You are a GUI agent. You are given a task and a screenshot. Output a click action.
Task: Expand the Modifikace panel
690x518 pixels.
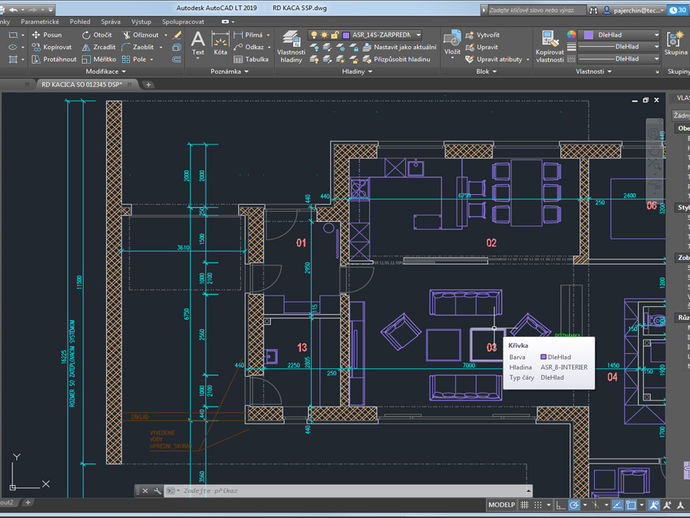click(106, 71)
